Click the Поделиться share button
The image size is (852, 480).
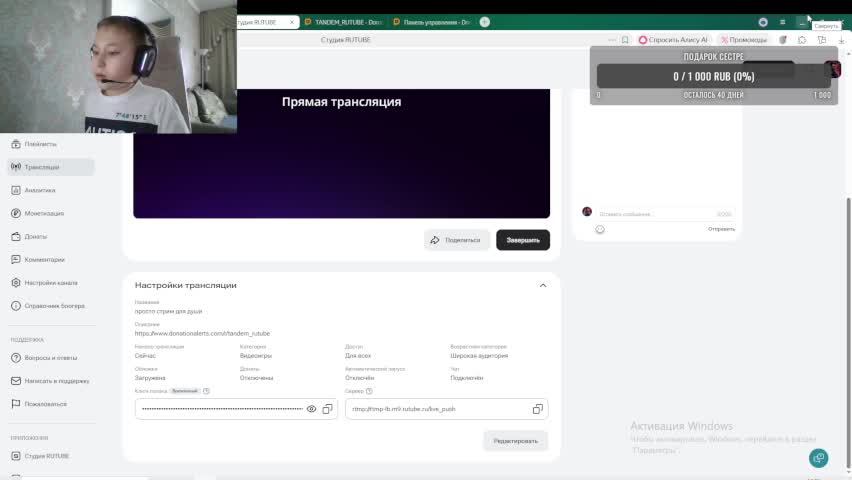[456, 240]
